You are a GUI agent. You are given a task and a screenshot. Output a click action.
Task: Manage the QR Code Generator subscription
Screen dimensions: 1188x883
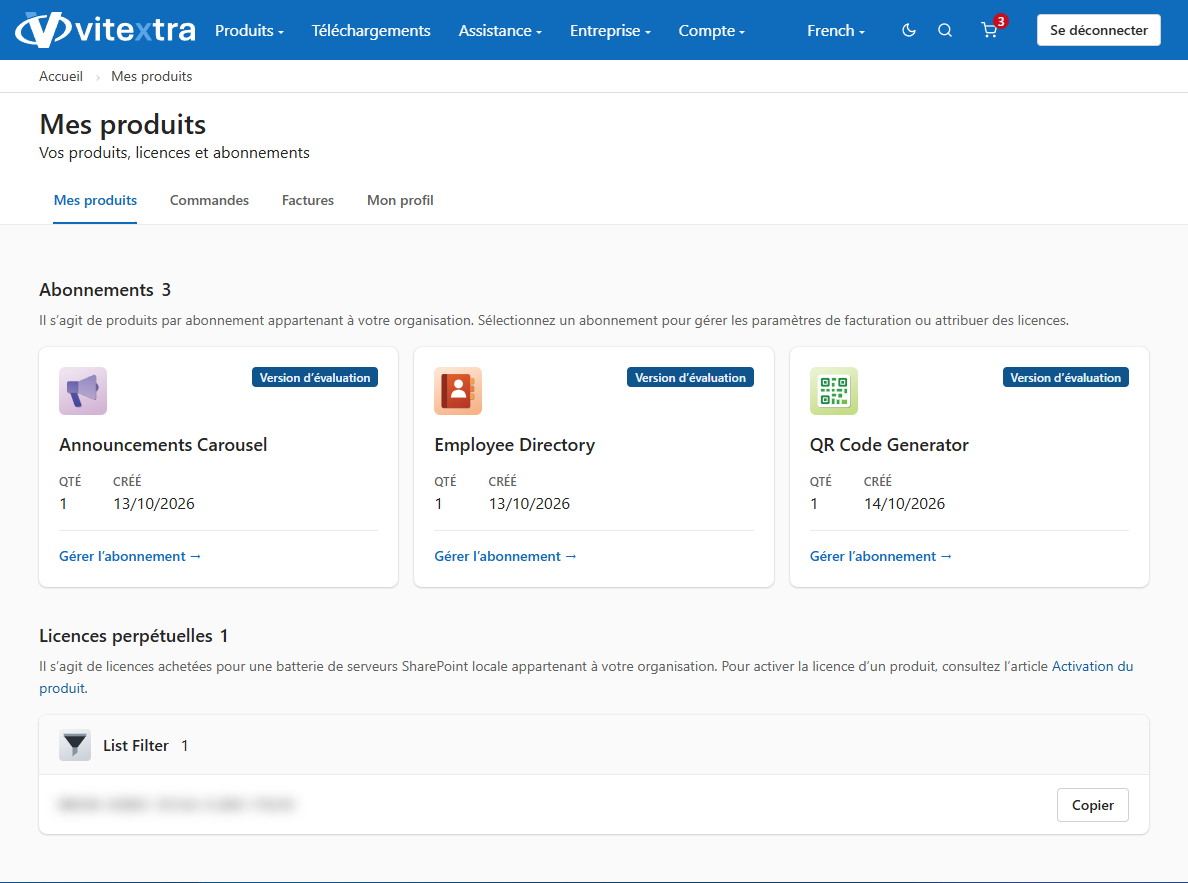click(x=880, y=556)
